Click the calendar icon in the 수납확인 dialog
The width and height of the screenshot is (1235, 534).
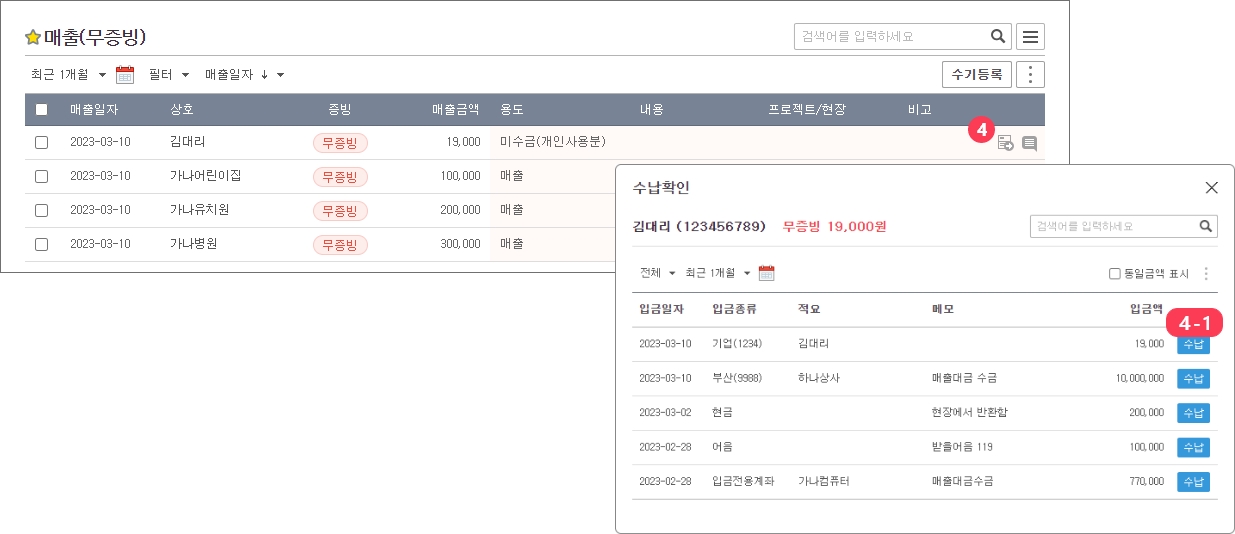[767, 273]
